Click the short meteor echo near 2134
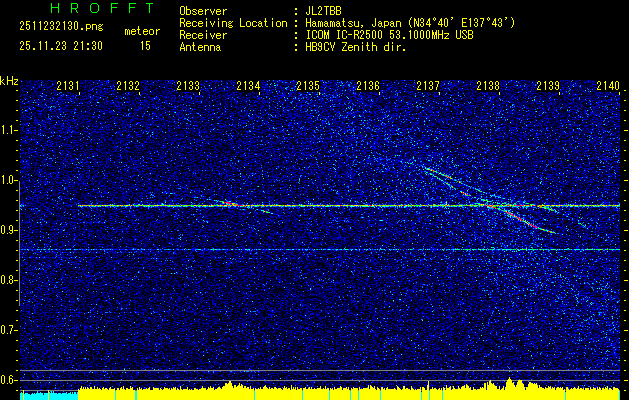 click(x=232, y=204)
